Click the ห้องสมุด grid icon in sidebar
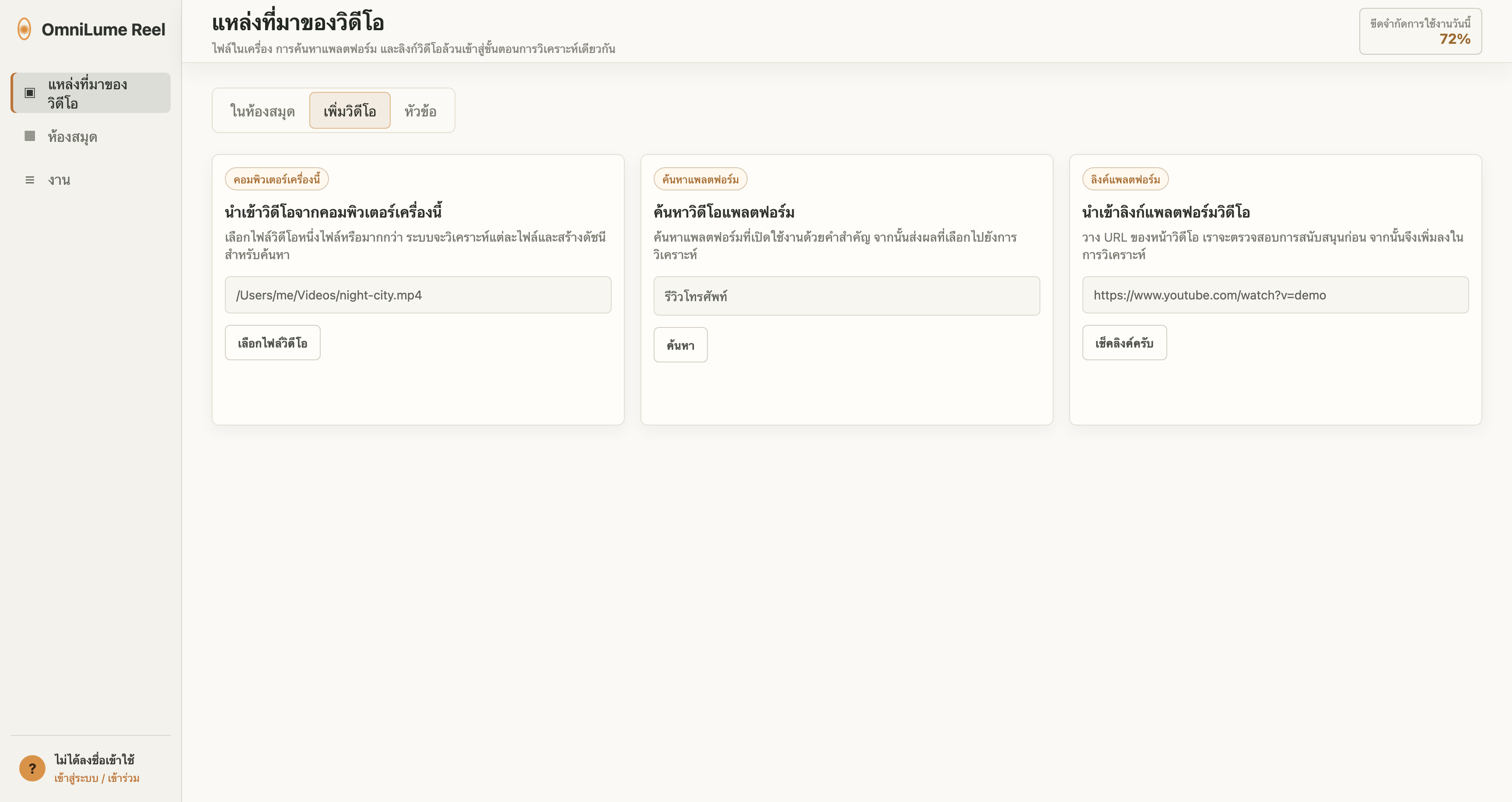The height and width of the screenshot is (802, 1512). (30, 136)
